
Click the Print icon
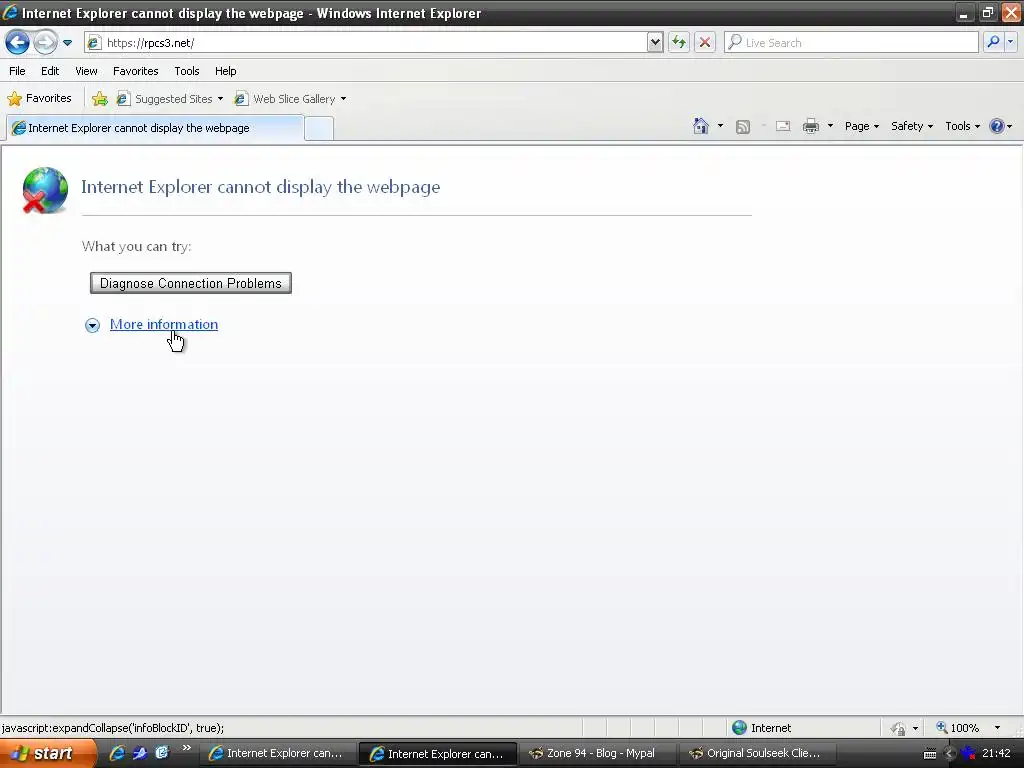pyautogui.click(x=811, y=126)
